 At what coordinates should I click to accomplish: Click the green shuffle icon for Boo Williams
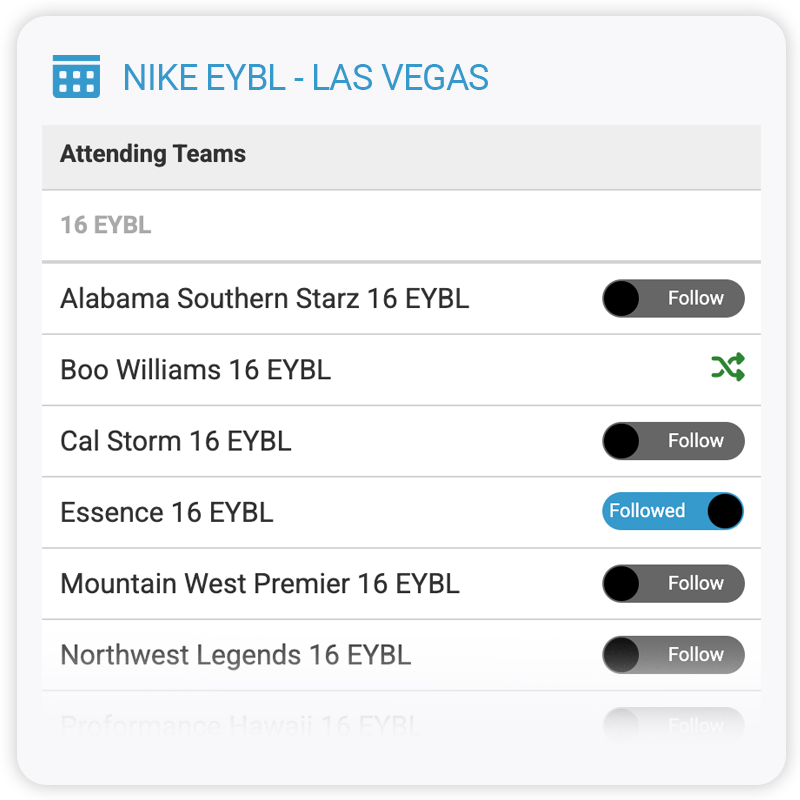point(728,368)
